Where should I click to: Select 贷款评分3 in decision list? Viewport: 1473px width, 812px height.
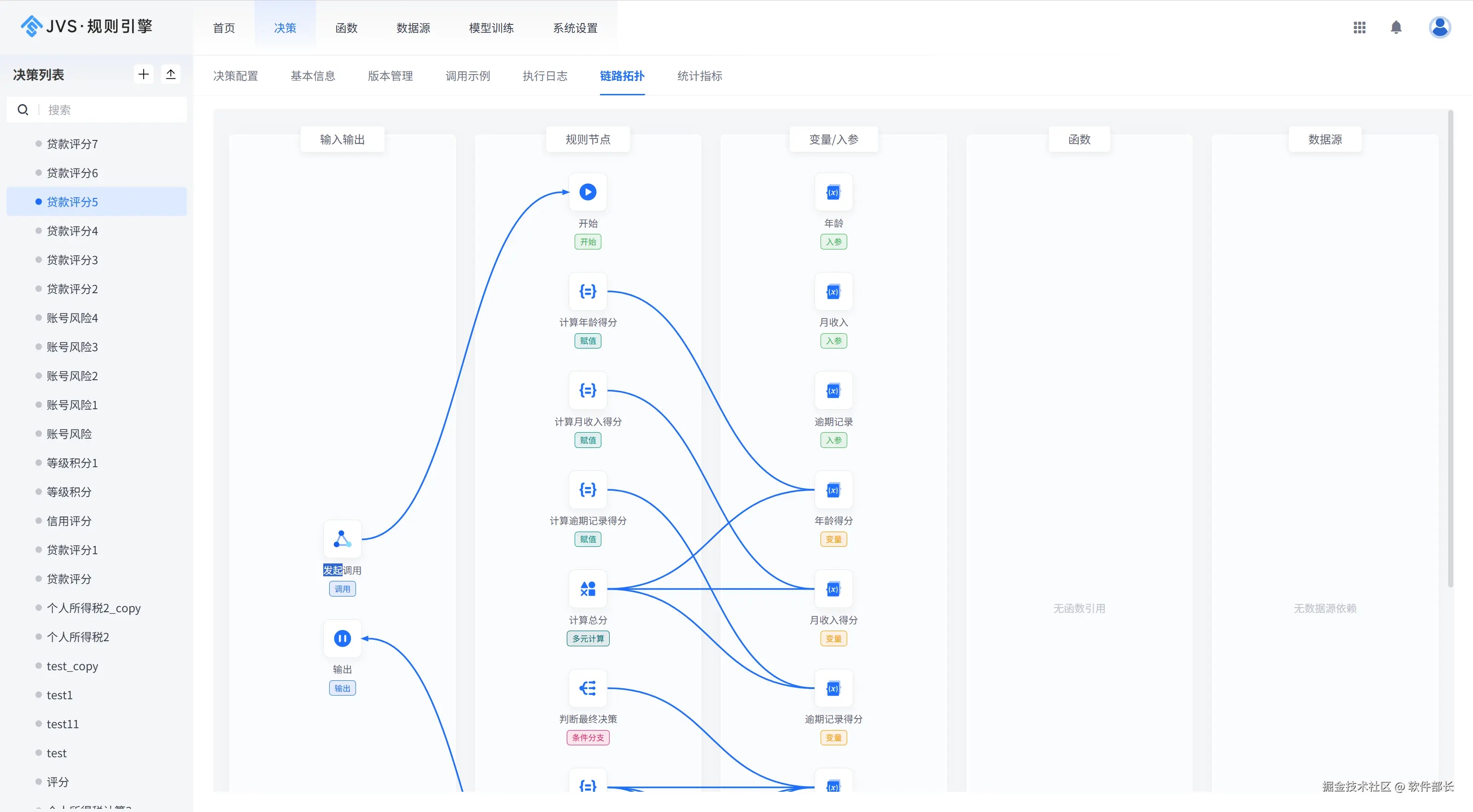(96, 260)
